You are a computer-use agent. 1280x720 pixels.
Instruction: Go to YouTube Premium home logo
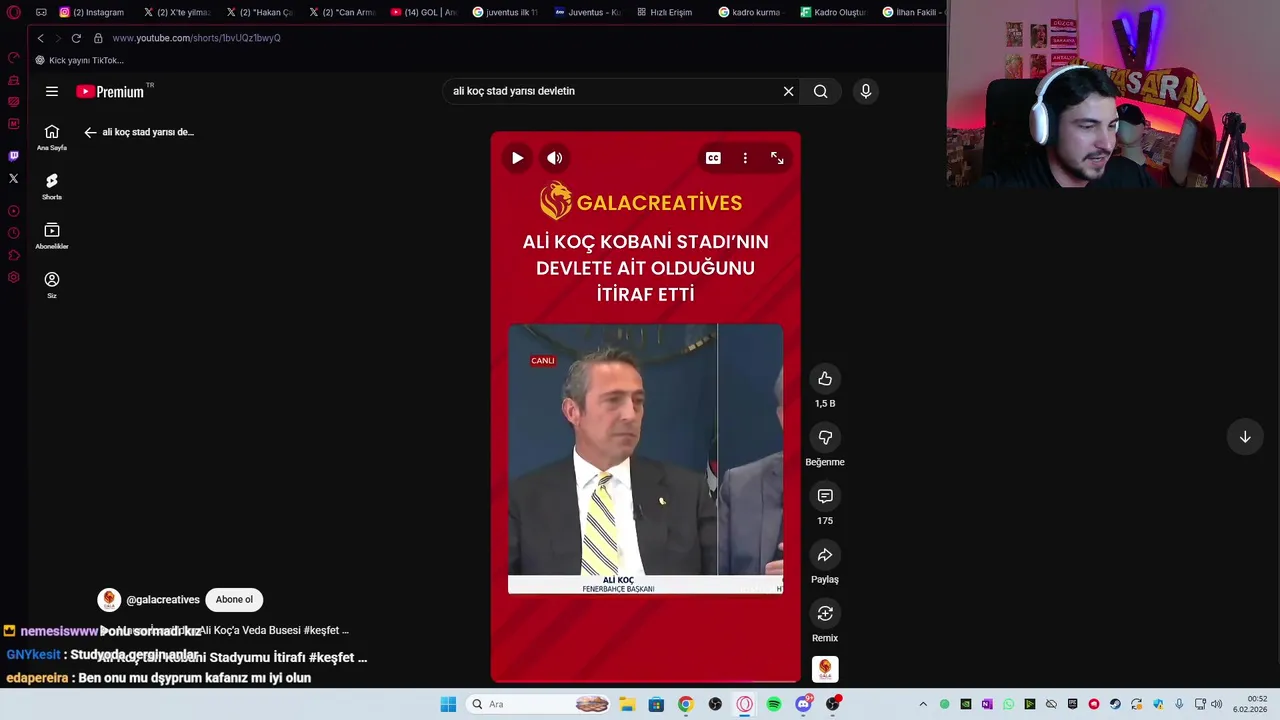111,91
